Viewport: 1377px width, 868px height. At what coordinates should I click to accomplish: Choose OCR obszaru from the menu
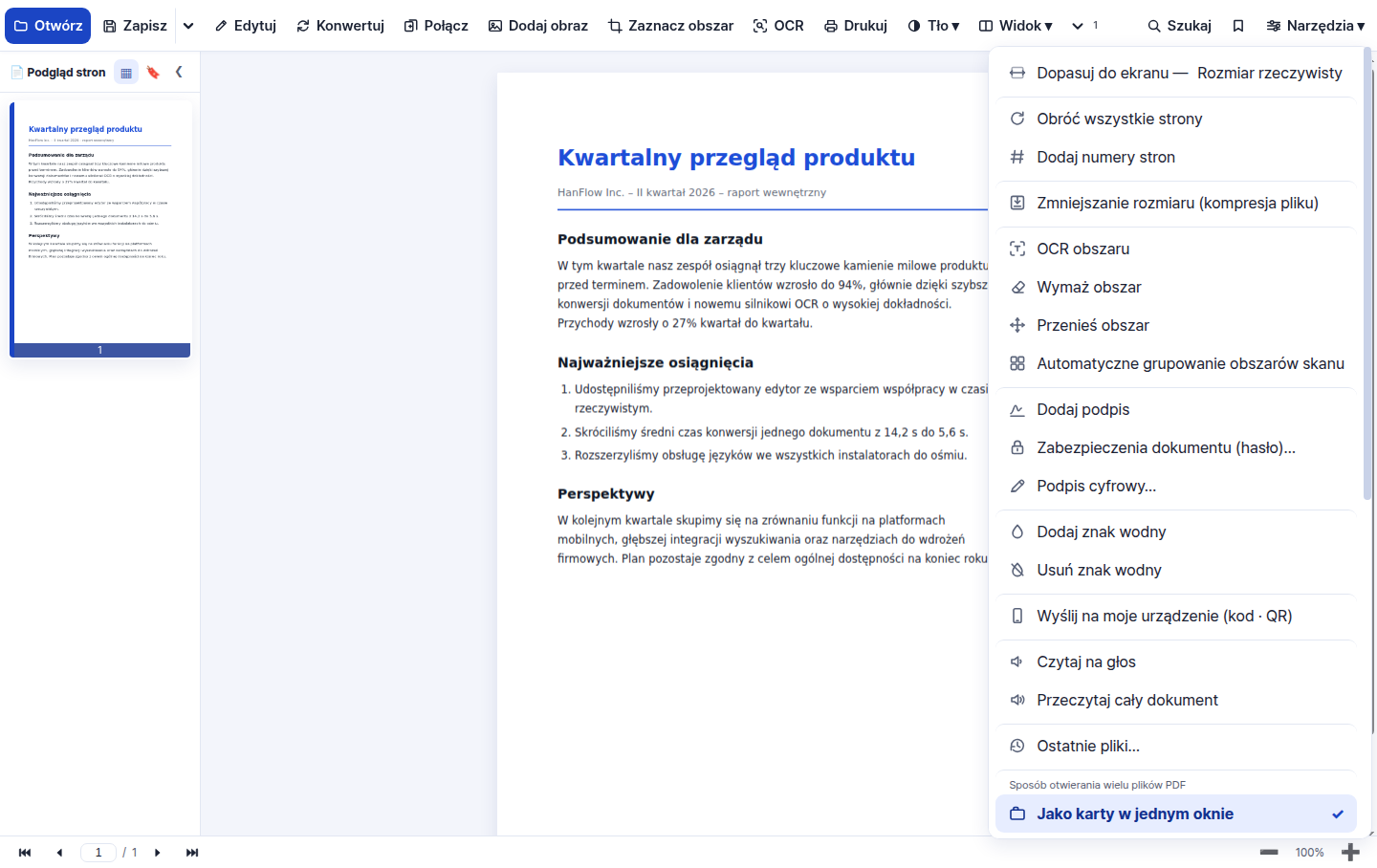pos(1176,249)
